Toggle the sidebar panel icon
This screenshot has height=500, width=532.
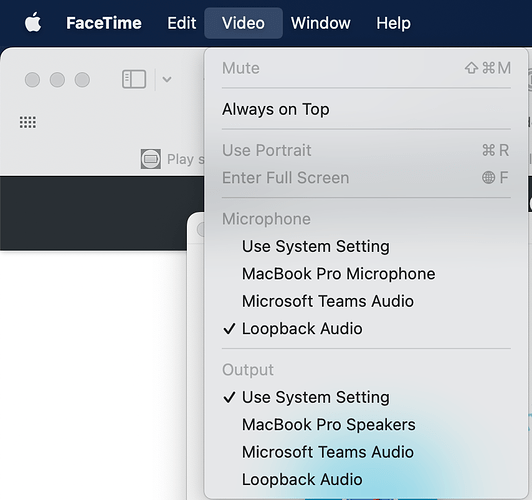click(x=134, y=79)
